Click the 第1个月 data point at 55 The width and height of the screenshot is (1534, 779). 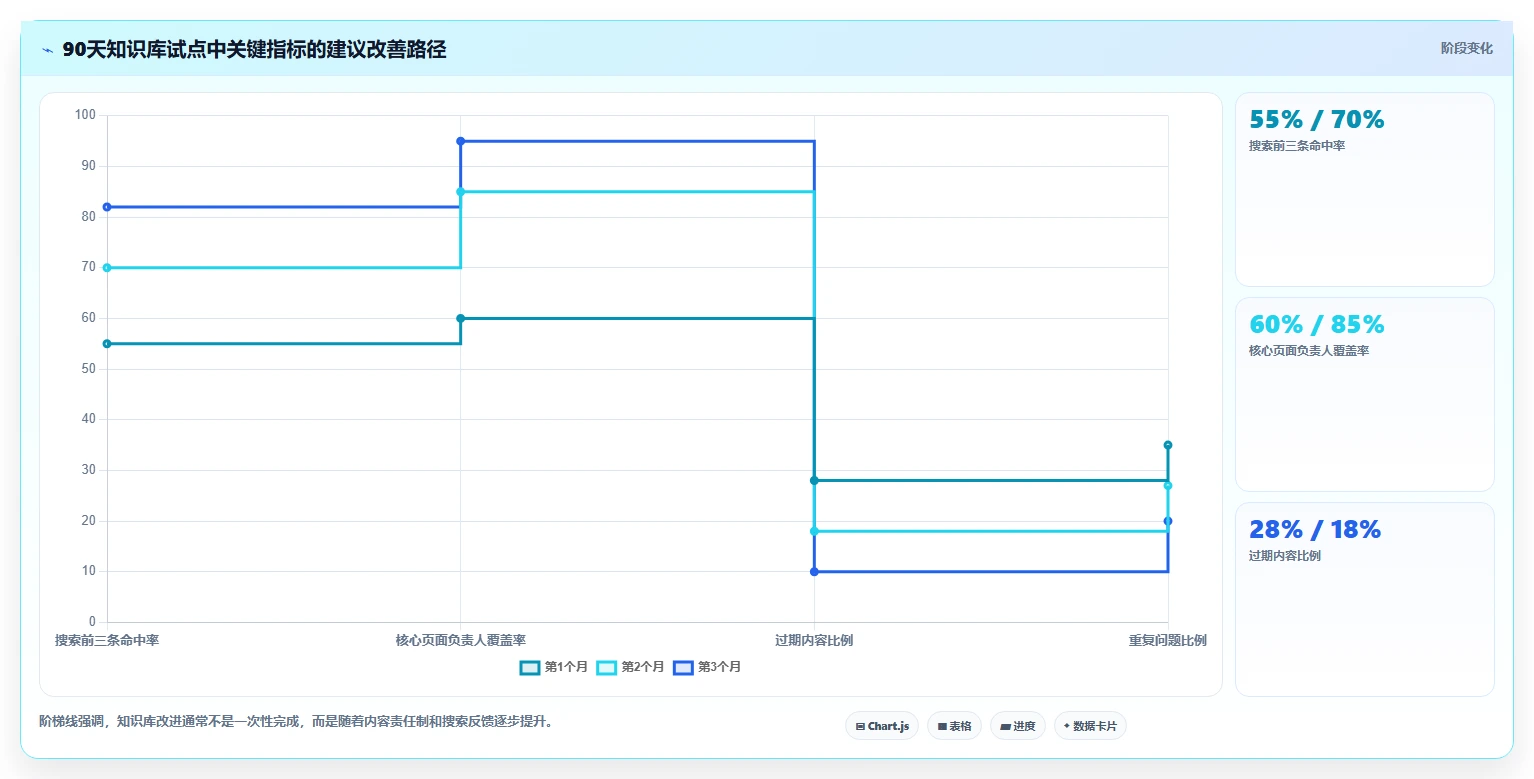coord(107,344)
